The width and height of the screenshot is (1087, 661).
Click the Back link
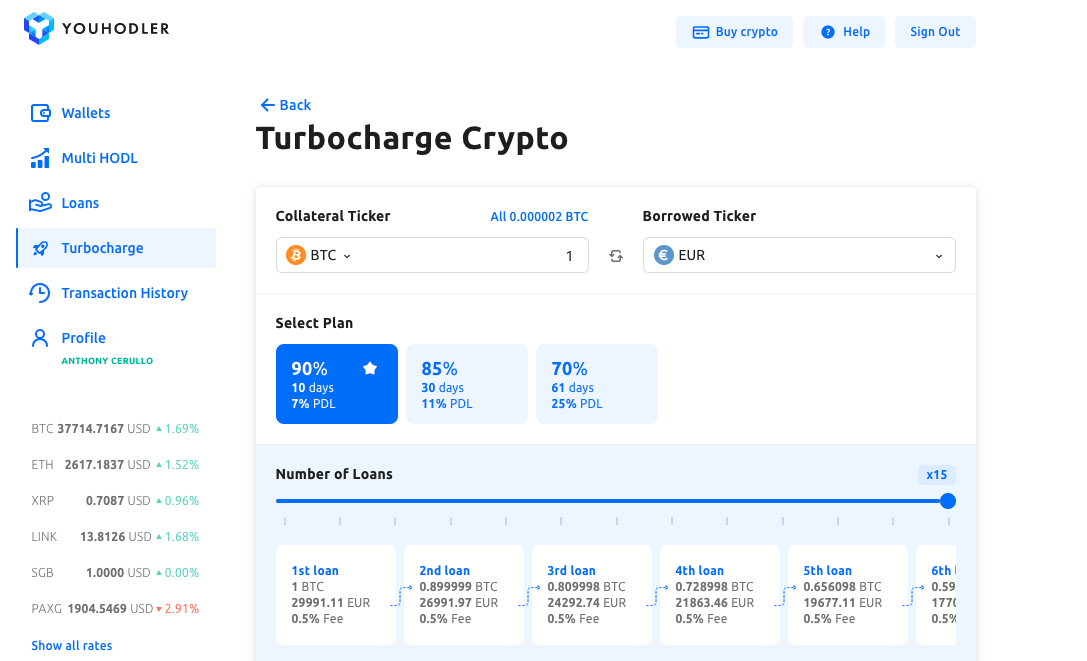pyautogui.click(x=286, y=105)
